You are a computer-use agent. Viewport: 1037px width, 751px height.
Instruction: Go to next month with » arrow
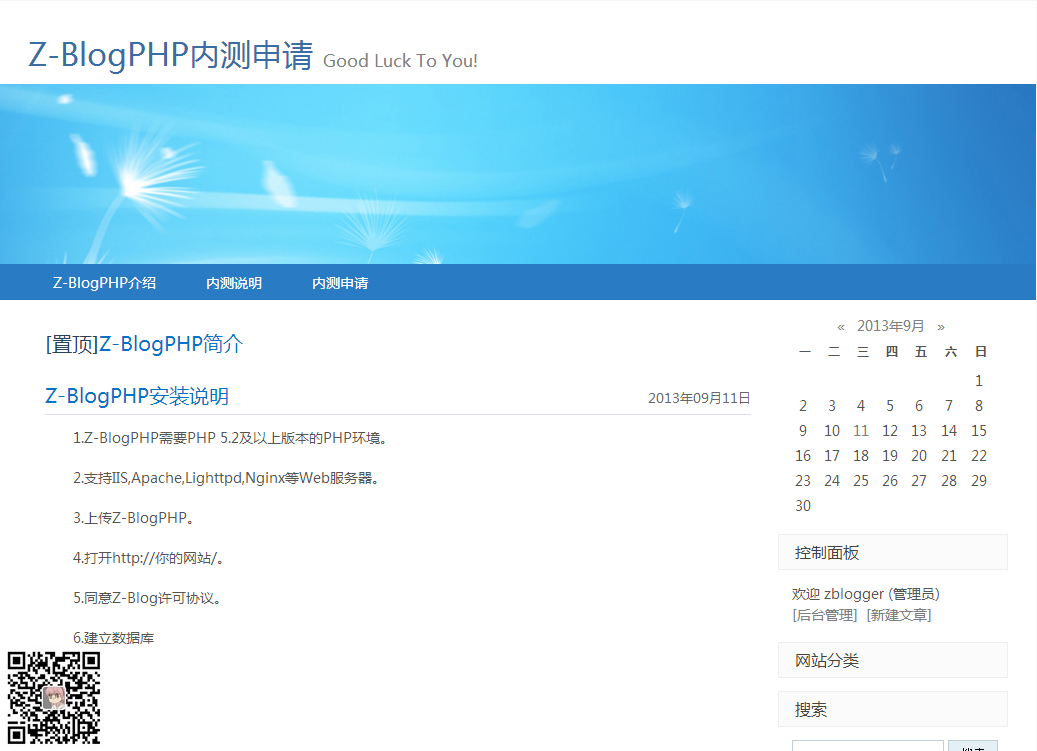click(x=940, y=325)
